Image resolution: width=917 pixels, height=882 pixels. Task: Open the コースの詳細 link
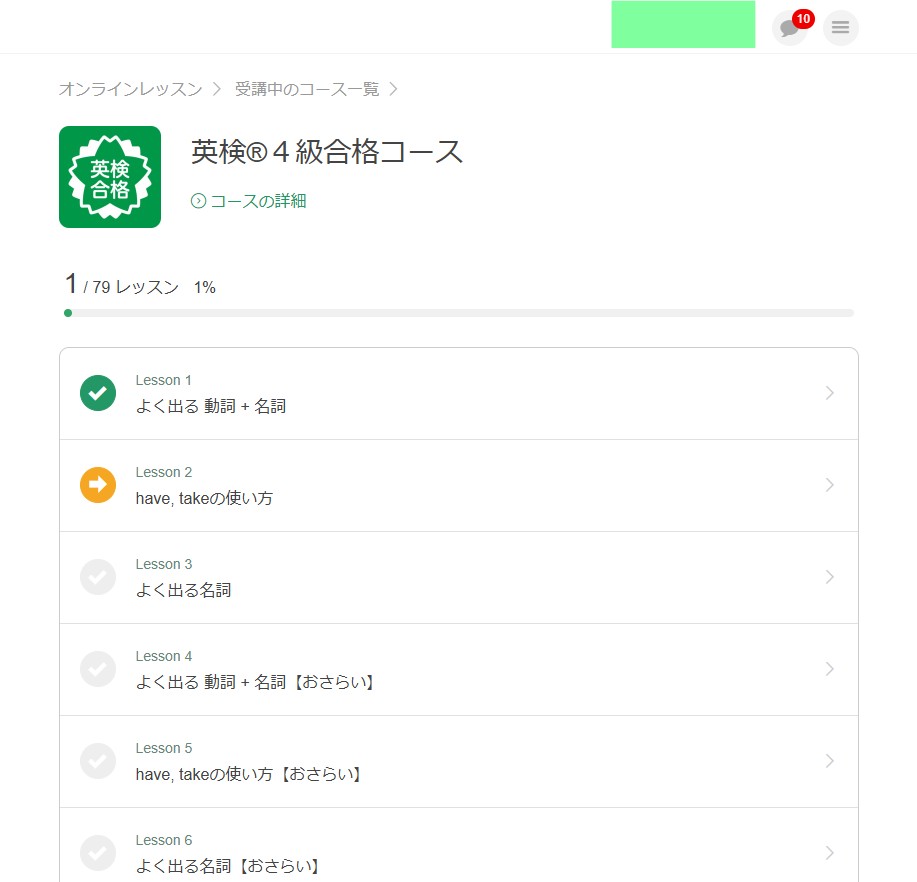click(257, 201)
